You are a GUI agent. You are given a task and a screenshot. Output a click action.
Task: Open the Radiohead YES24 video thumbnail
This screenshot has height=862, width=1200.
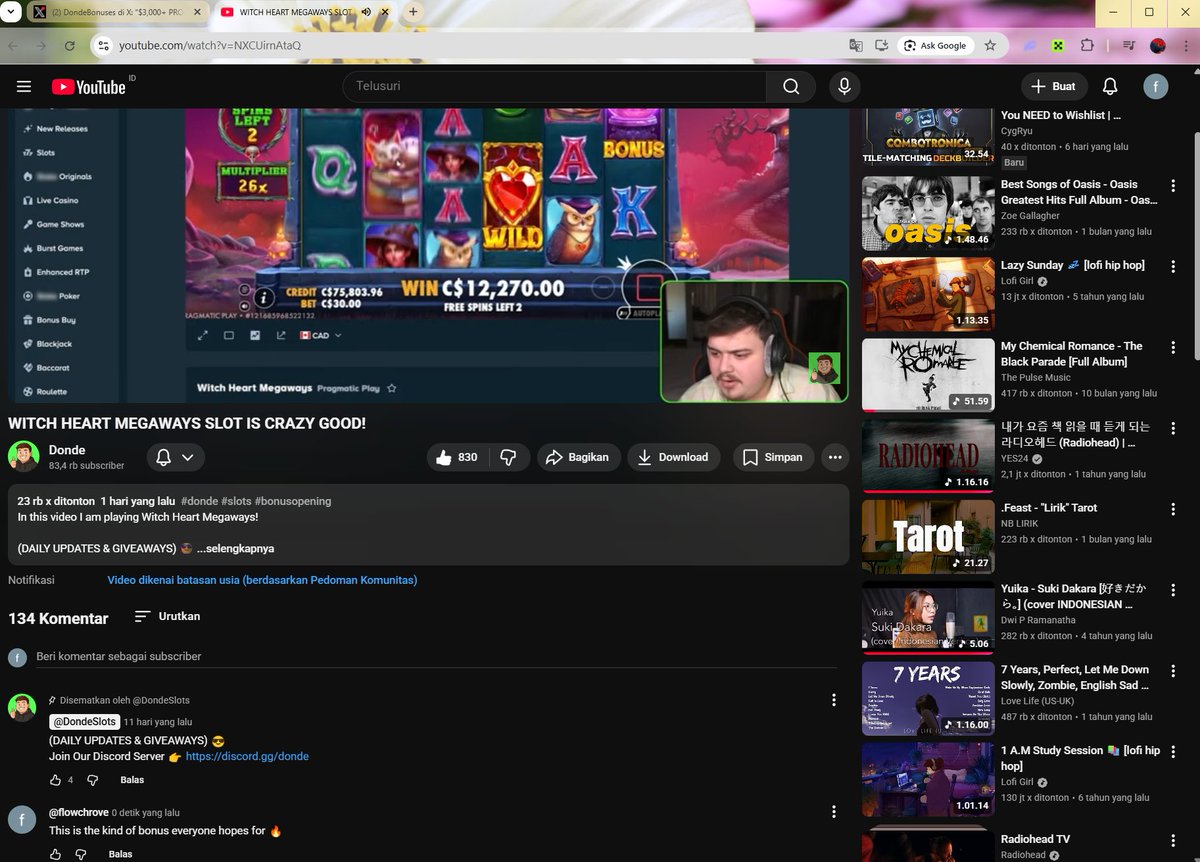(x=926, y=455)
